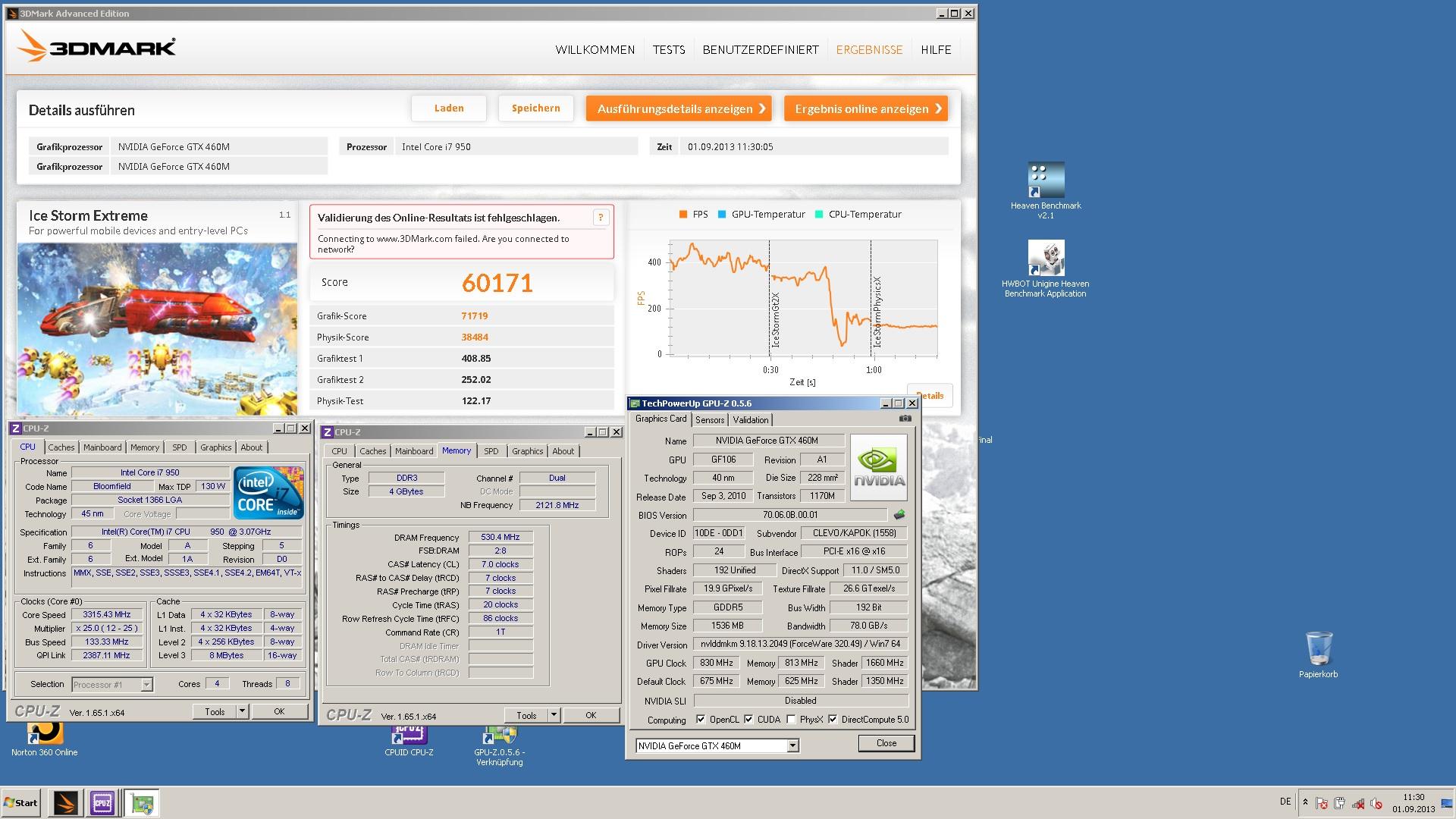Click the CPU-Z Memory window title bar icon

click(328, 432)
